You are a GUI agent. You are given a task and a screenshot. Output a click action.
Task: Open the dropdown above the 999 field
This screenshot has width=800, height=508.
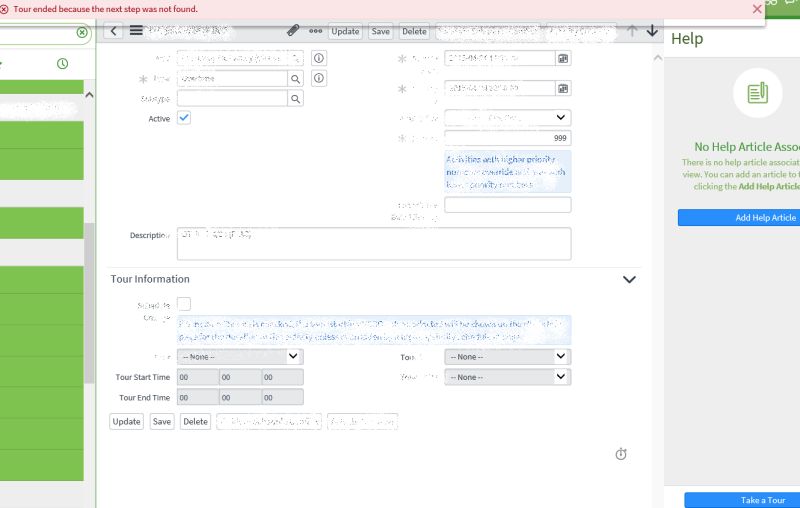point(508,118)
